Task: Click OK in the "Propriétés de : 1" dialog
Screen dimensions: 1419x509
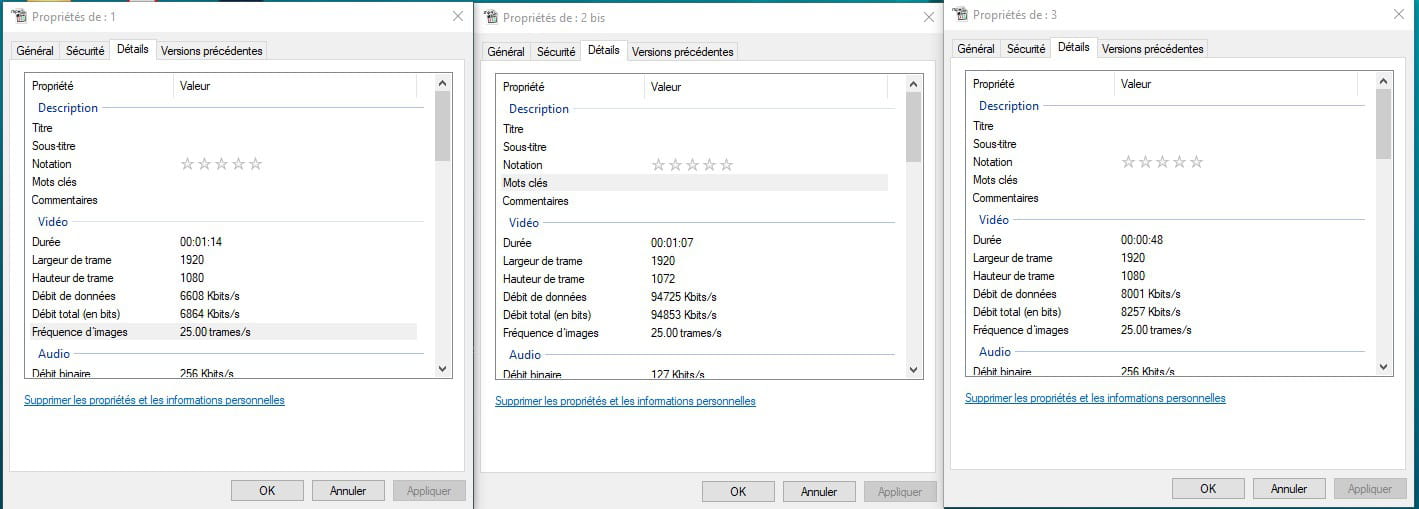Action: [x=267, y=490]
